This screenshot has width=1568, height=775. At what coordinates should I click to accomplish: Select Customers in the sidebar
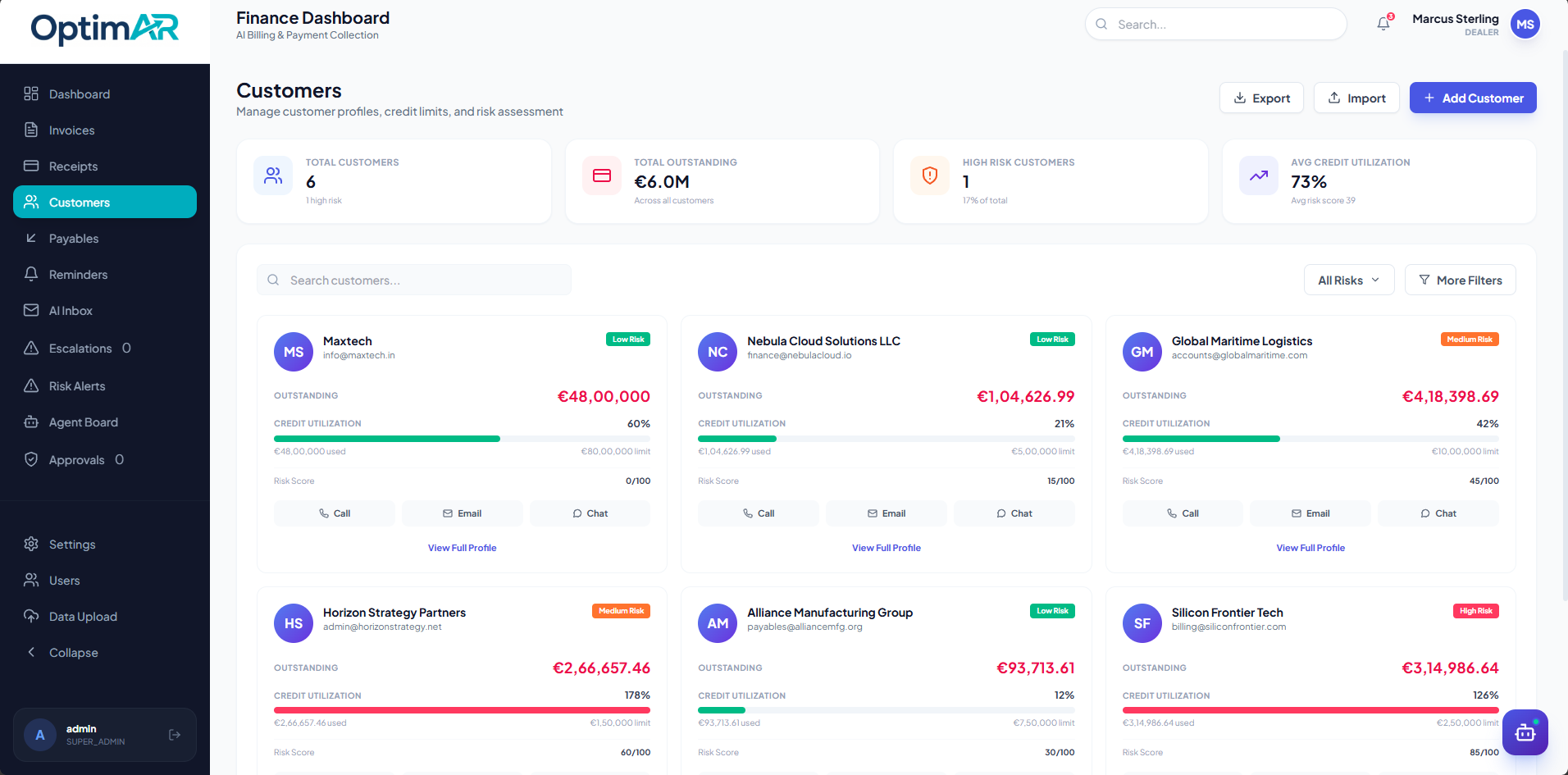(105, 202)
